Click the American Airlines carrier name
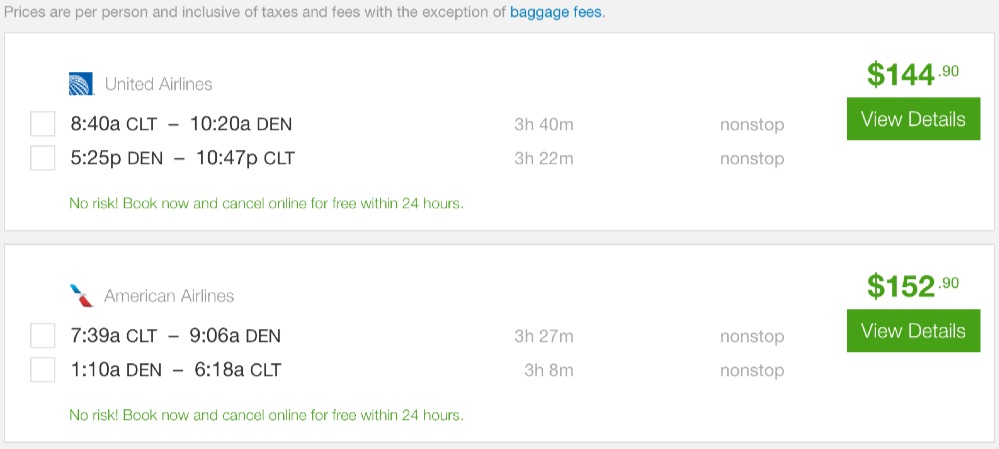The width and height of the screenshot is (999, 449). pos(169,296)
